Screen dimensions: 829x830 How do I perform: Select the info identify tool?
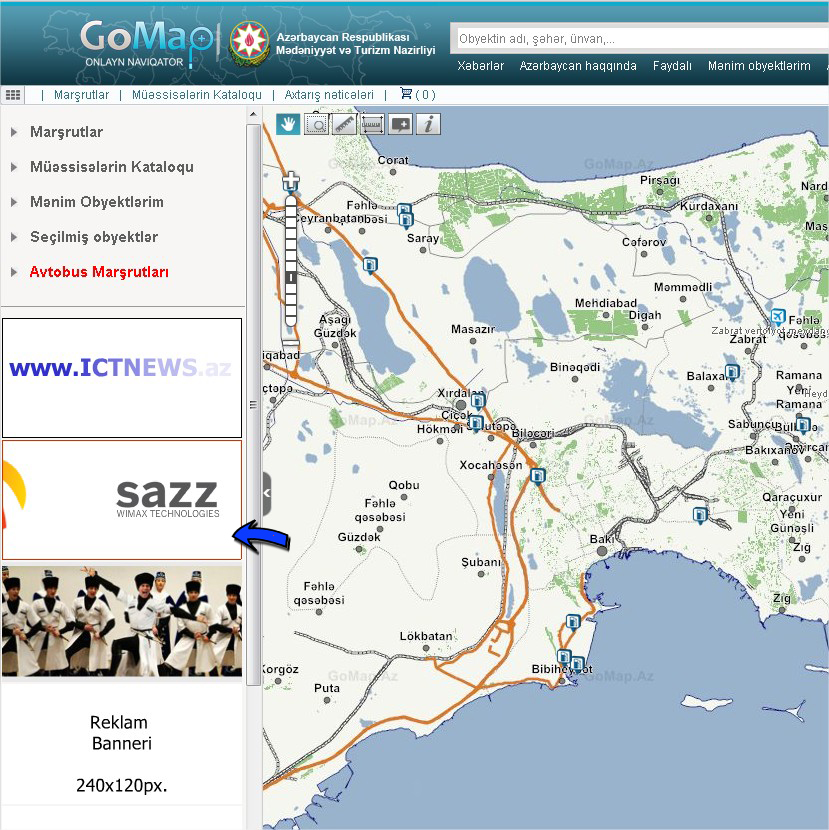(x=428, y=123)
